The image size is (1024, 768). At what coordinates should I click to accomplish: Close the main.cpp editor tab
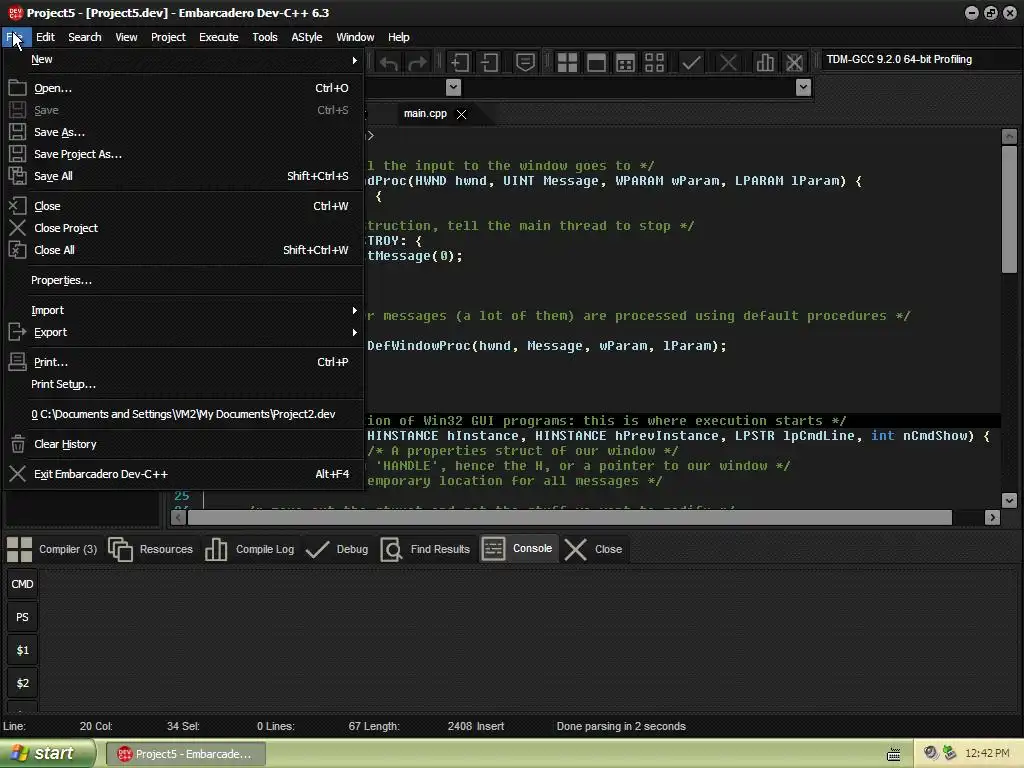(462, 114)
